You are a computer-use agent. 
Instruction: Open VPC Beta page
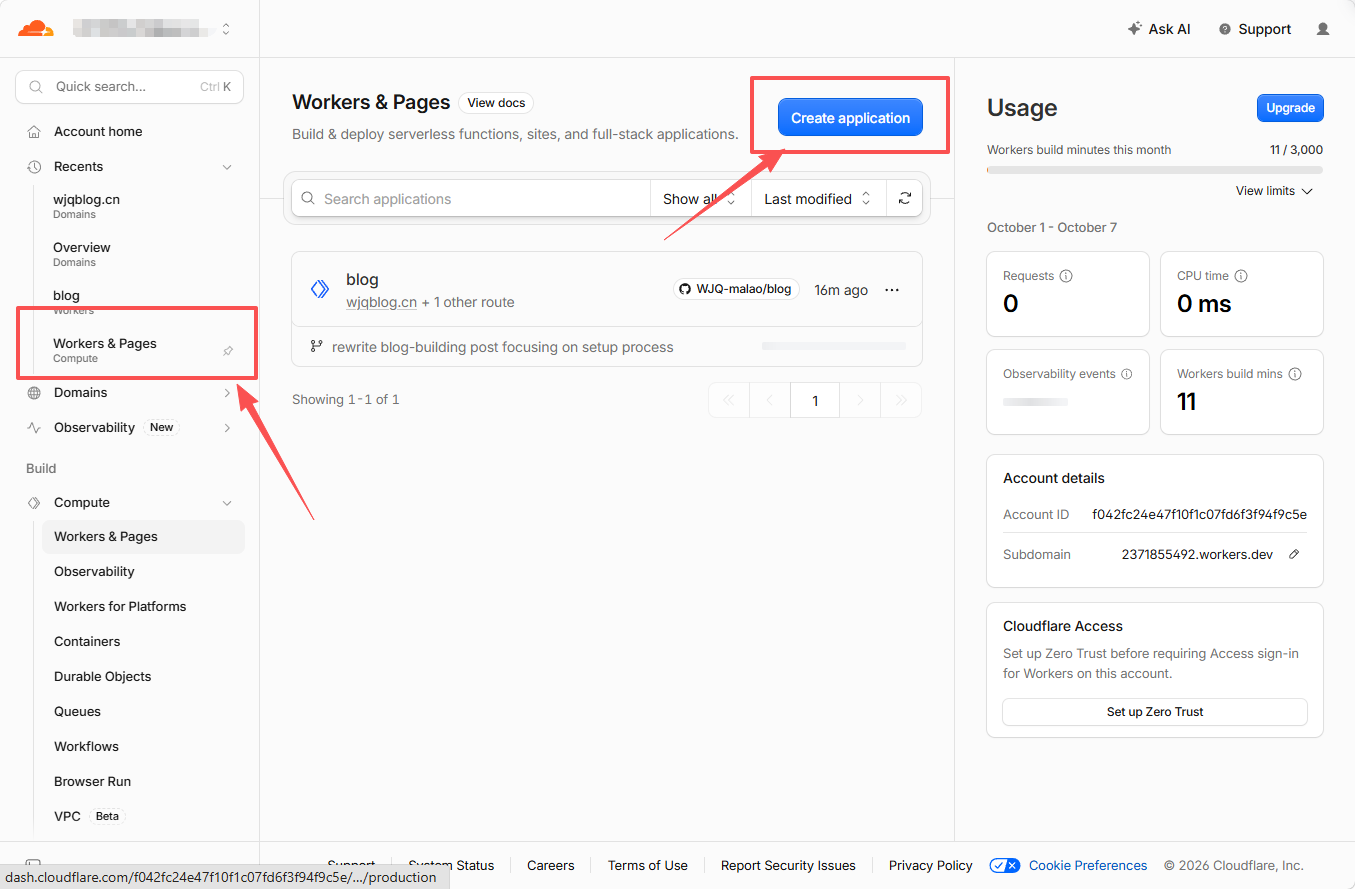coord(88,816)
